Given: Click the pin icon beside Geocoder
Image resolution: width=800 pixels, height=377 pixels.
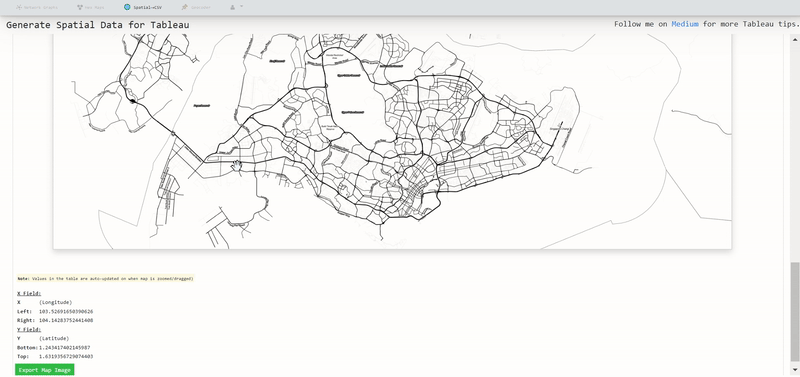Looking at the screenshot, I should [x=185, y=8].
